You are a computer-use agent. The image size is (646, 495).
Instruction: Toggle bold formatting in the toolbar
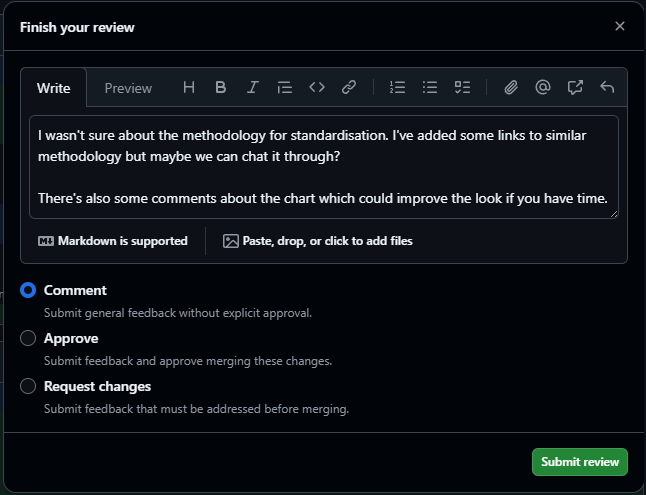221,88
